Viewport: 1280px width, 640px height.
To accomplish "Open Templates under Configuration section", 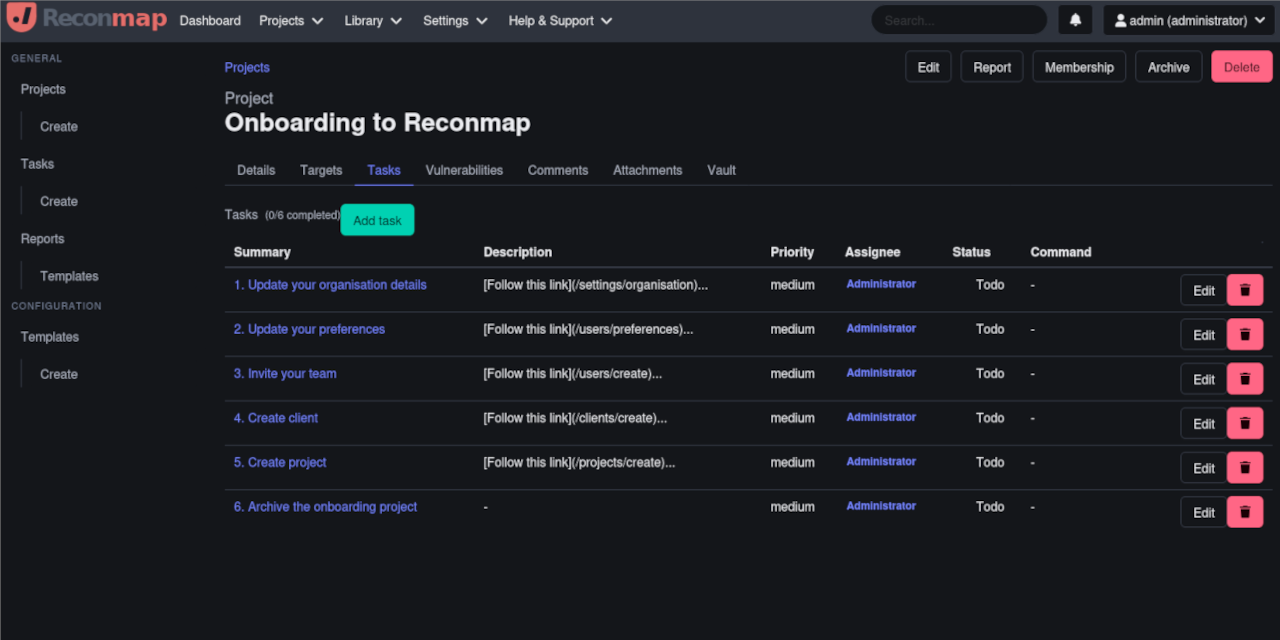I will (50, 337).
